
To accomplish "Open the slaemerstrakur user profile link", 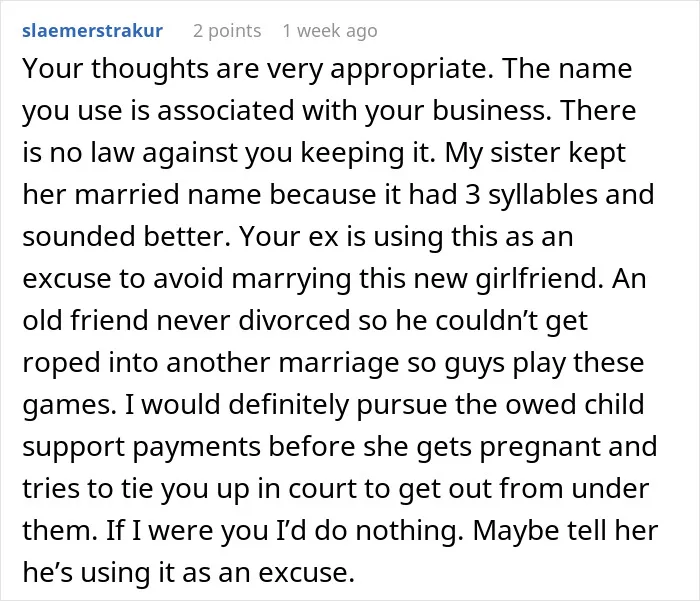I will pyautogui.click(x=92, y=31).
